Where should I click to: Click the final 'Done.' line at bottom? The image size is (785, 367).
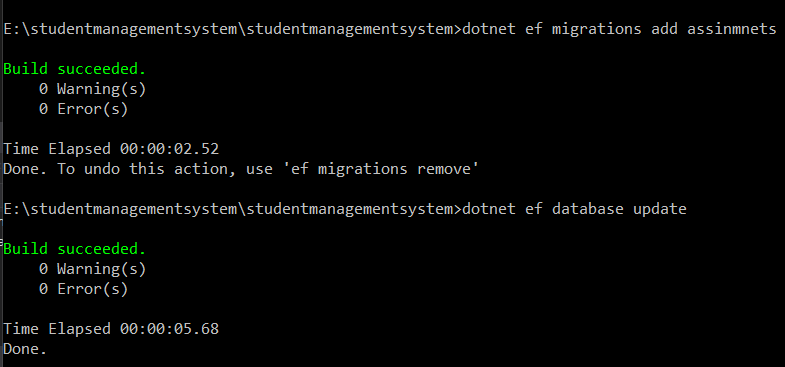pyautogui.click(x=25, y=349)
